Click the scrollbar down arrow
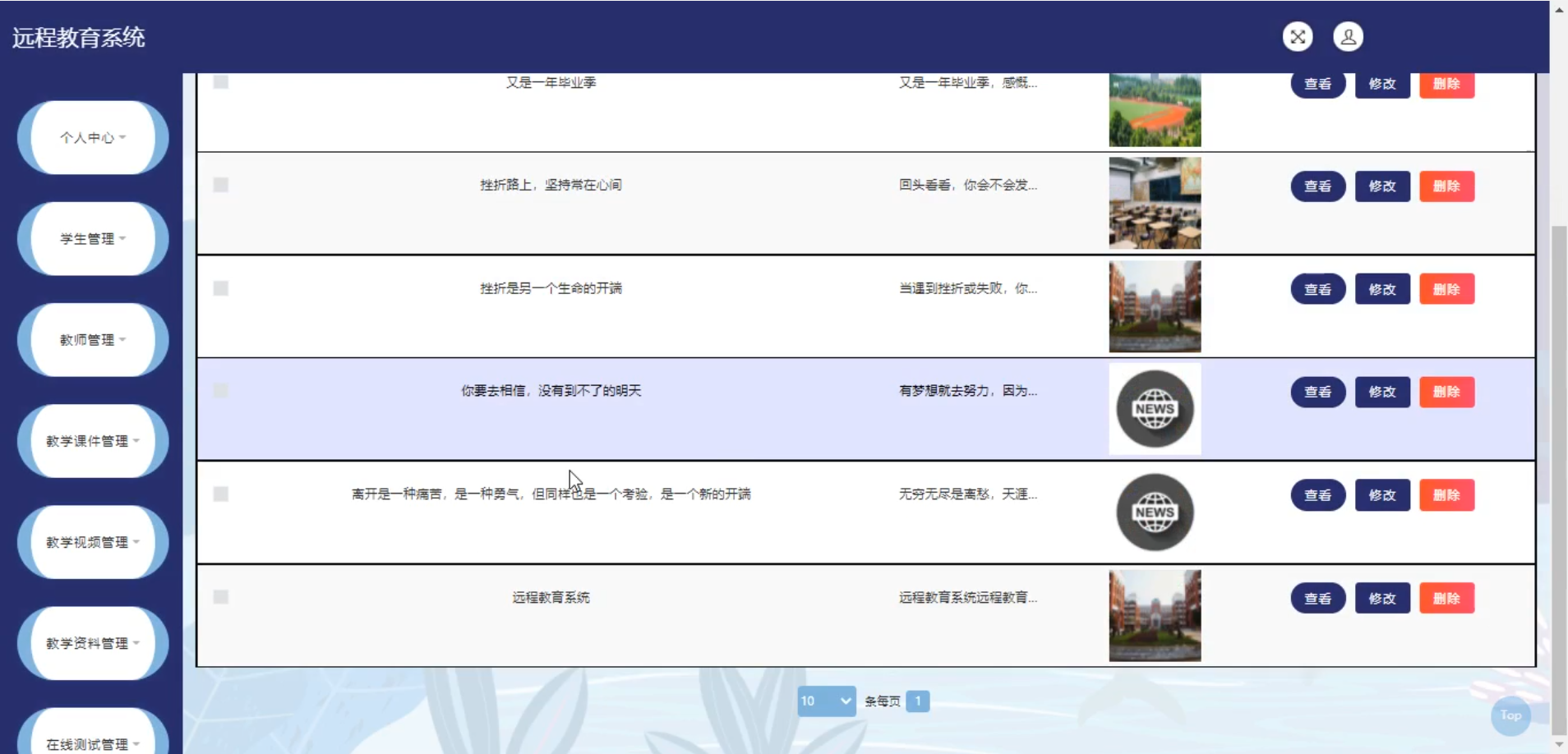The height and width of the screenshot is (754, 1568). point(1558,744)
